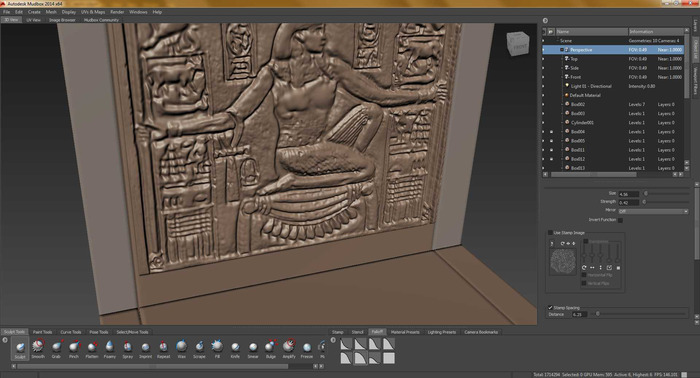Screen dimensions: 700x378
Task: Select the Foamy tool
Action: 110,349
